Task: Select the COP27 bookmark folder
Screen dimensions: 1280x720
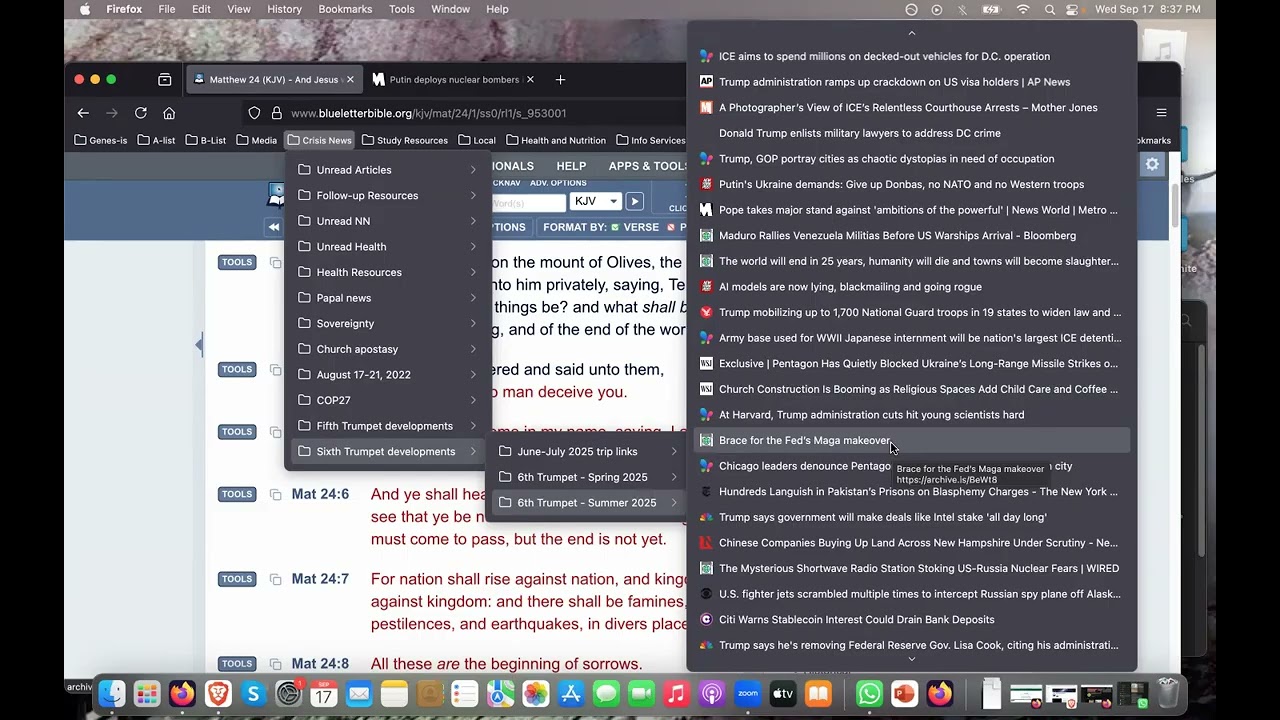Action: tap(388, 400)
